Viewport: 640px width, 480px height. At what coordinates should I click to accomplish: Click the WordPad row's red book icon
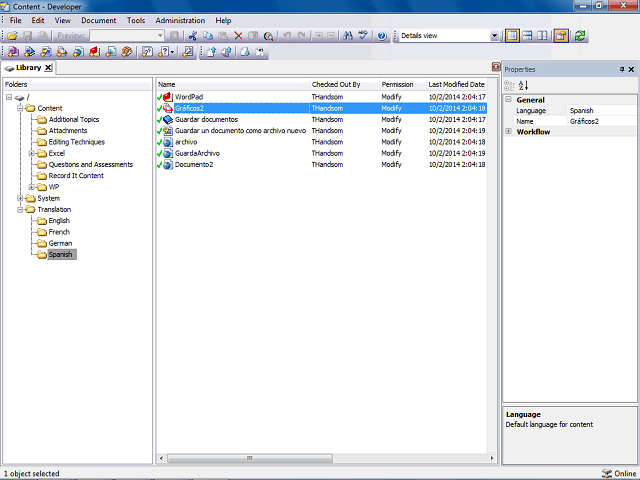click(168, 97)
